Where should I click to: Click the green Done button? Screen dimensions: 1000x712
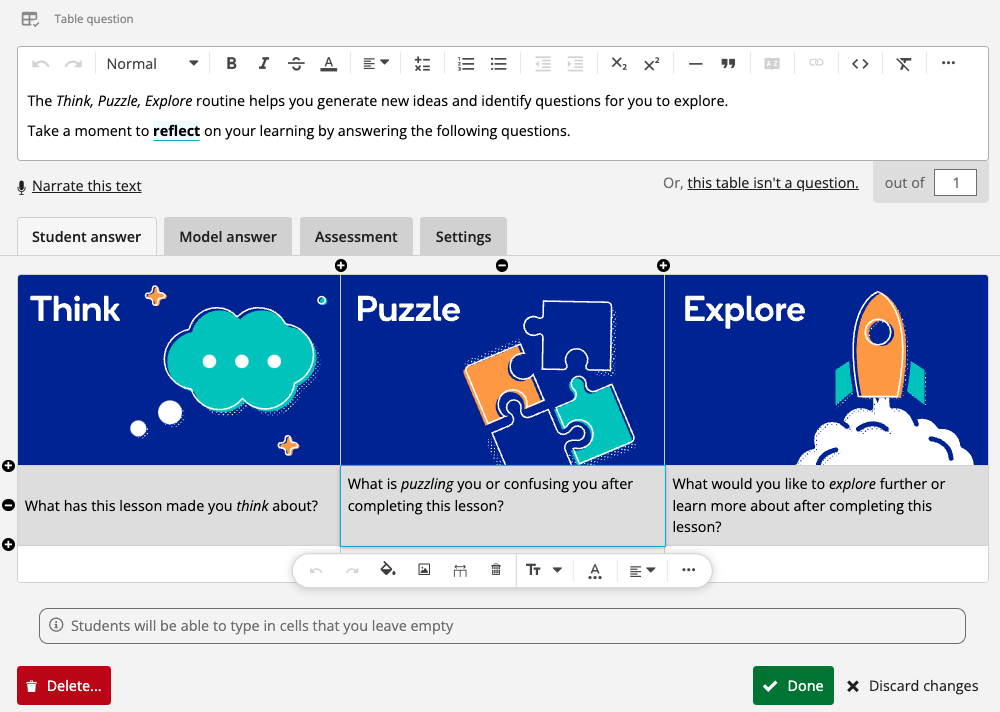[793, 686]
